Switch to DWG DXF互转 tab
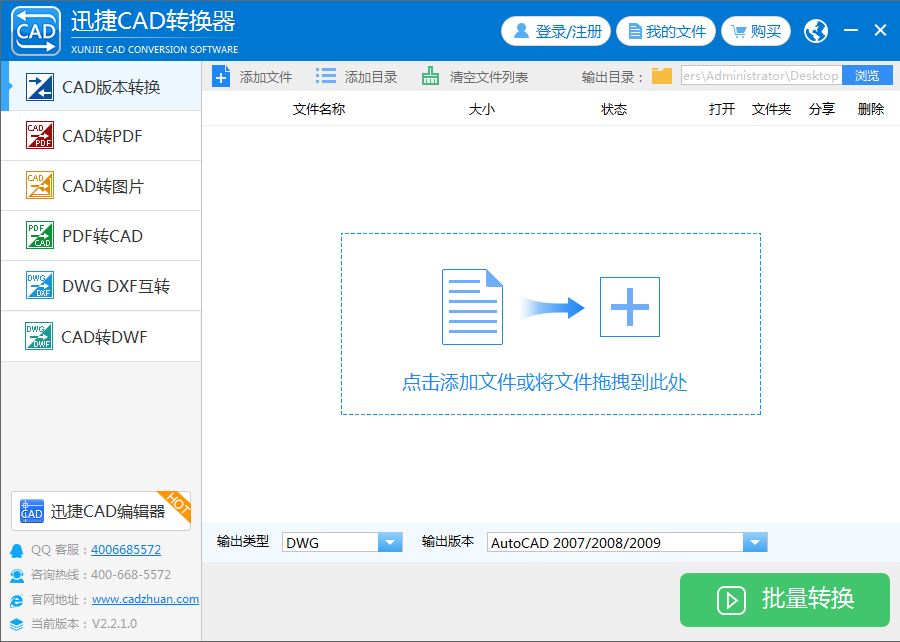 coord(102,286)
